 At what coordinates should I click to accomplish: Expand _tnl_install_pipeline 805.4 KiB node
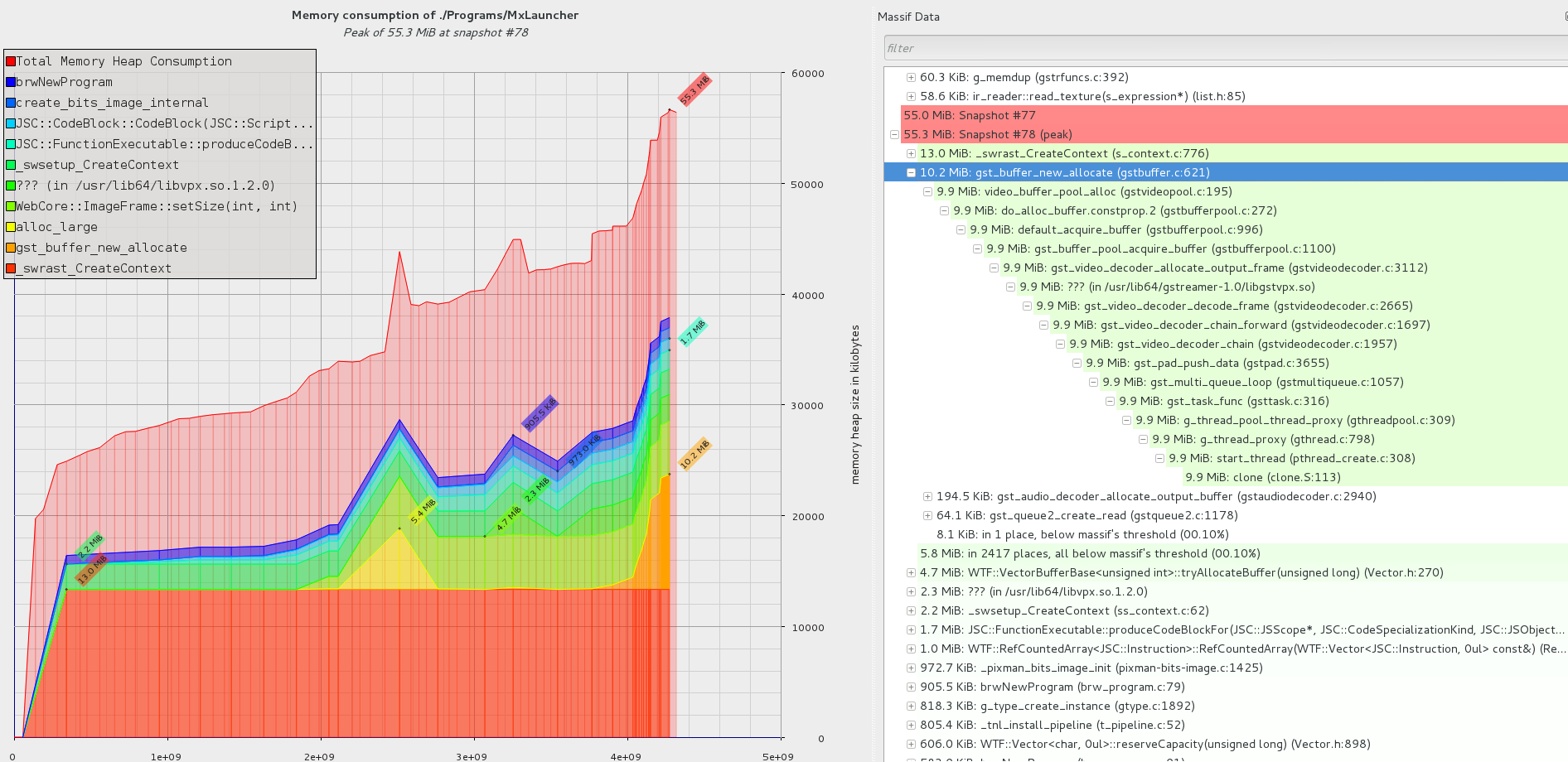point(911,725)
